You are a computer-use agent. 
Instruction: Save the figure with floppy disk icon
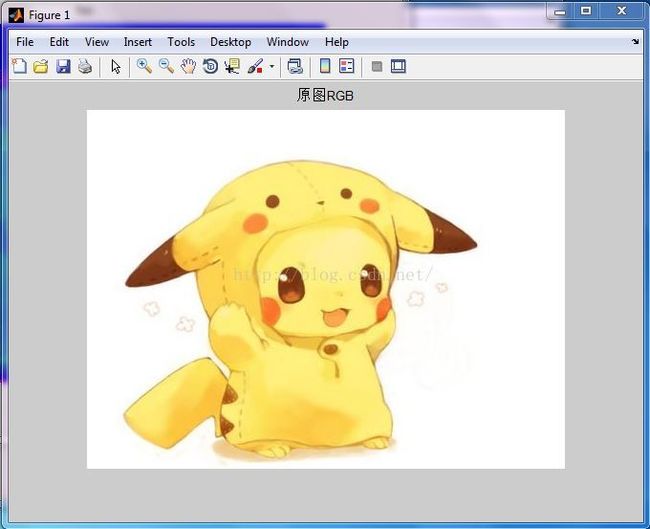(63, 66)
